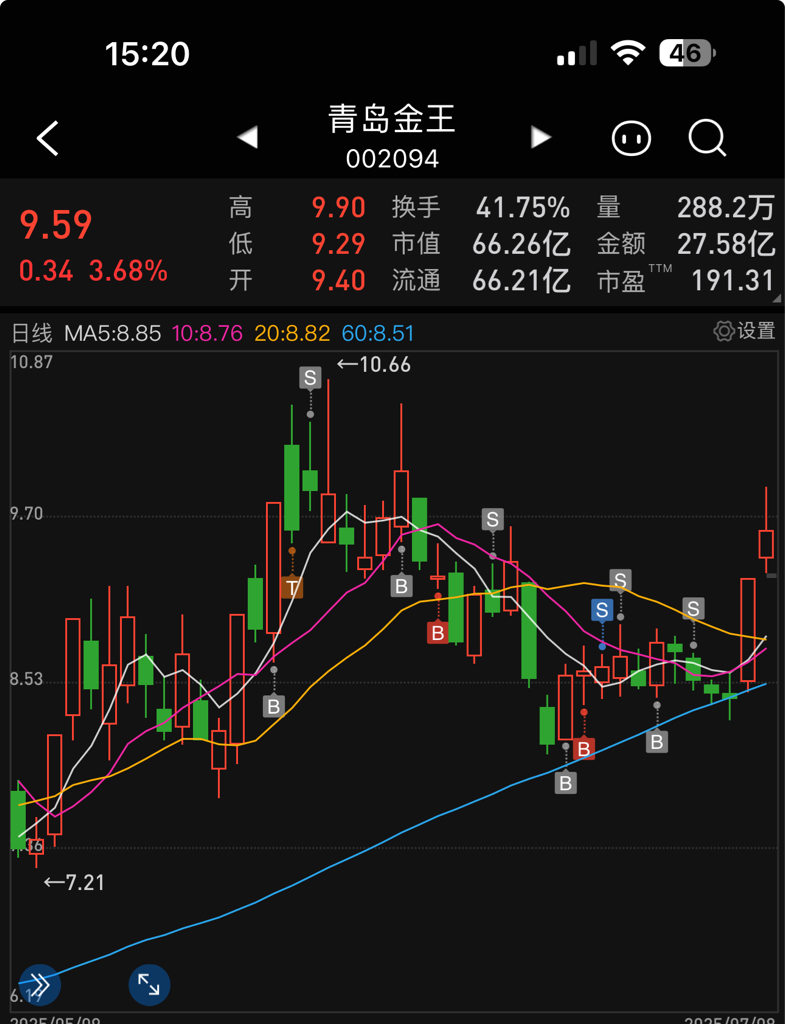Tap the blue S sell marker
785x1024 pixels.
[602, 610]
